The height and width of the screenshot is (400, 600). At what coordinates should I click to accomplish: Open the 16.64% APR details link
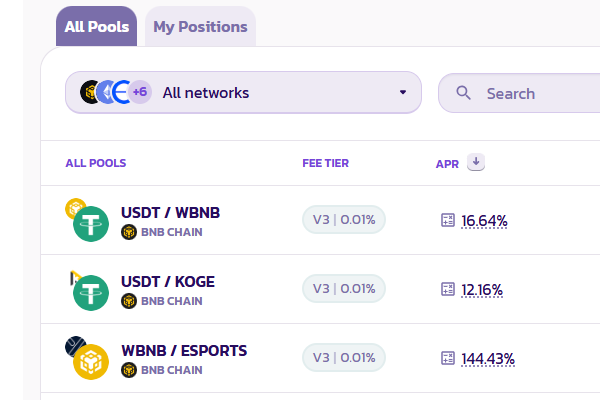pyautogui.click(x=485, y=221)
